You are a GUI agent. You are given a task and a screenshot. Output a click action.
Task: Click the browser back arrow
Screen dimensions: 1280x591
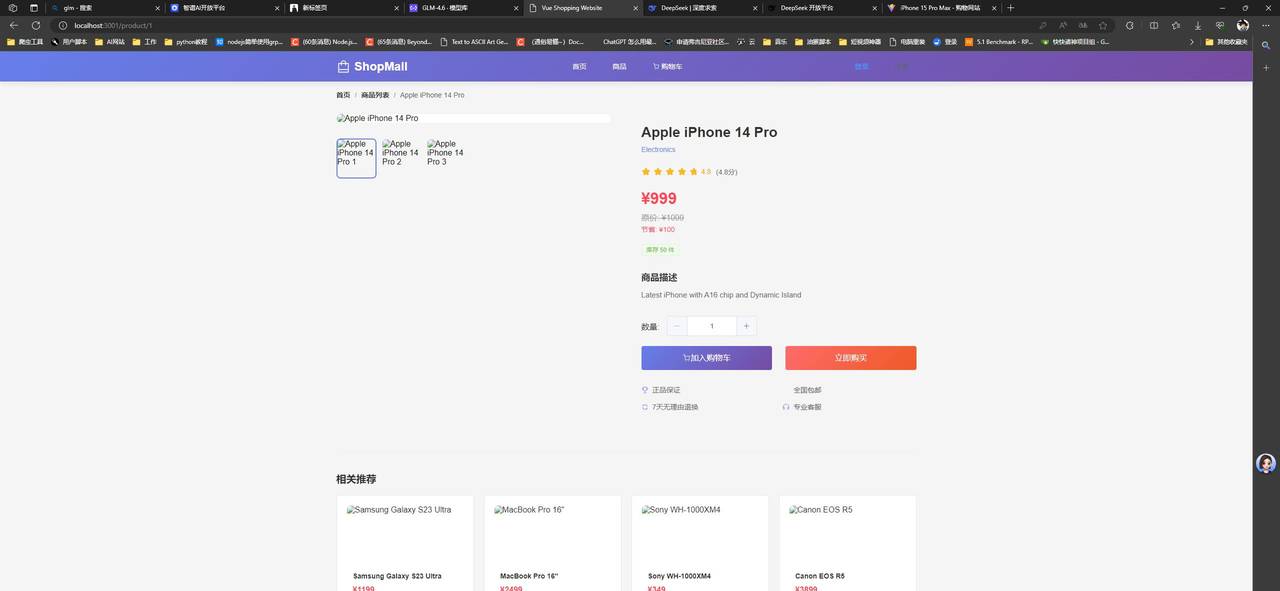point(14,25)
